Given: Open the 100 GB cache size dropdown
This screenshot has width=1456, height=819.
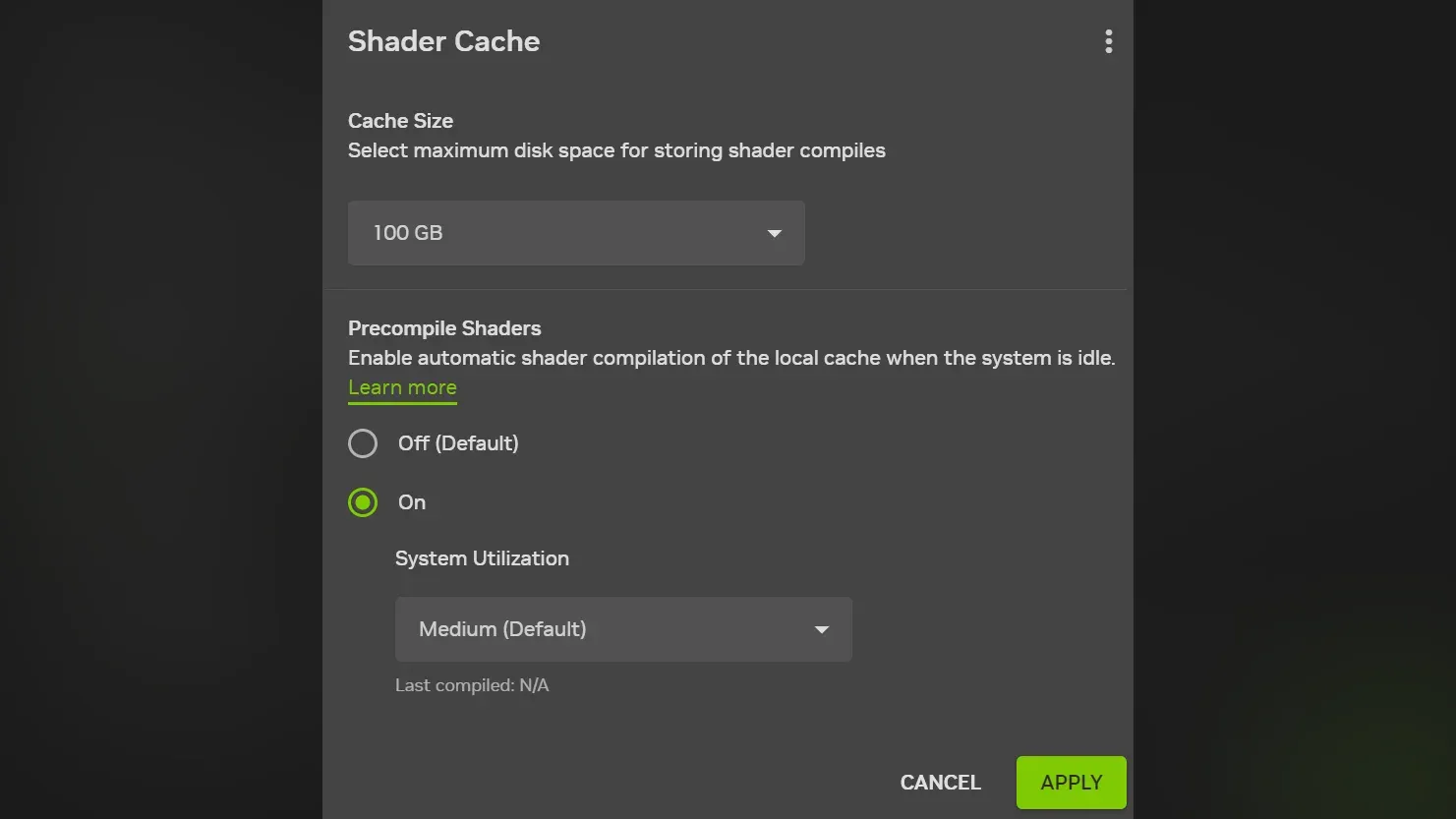Looking at the screenshot, I should point(576,233).
